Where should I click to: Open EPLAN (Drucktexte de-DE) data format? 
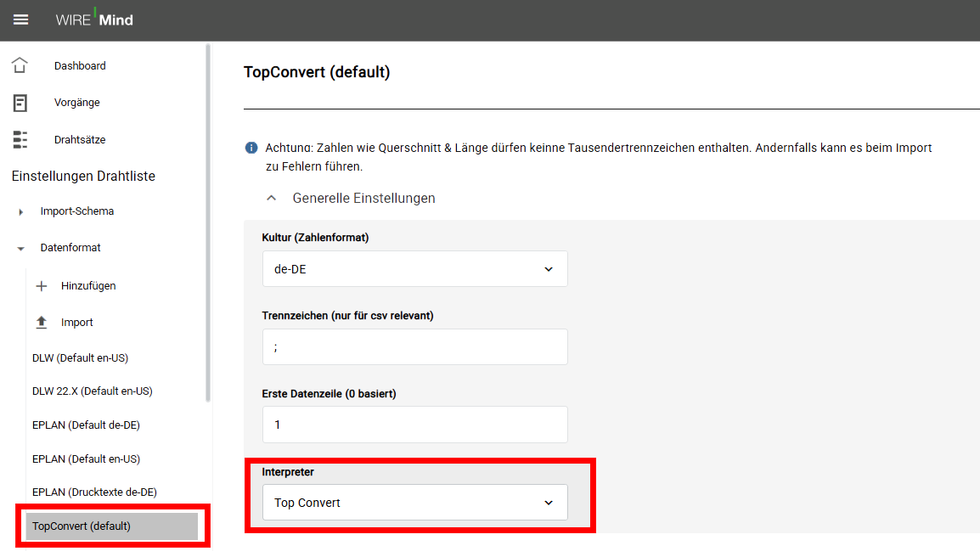(94, 492)
